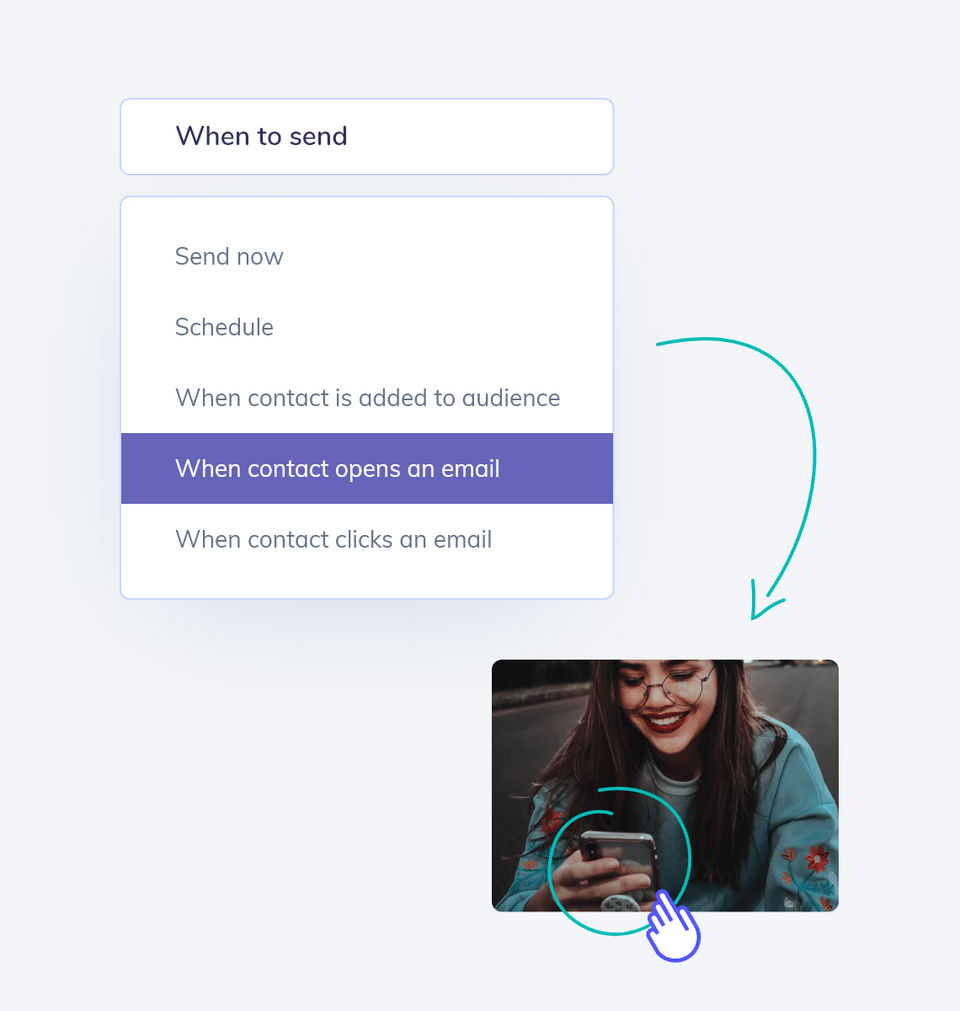Pick When contact opens an email
The image size is (960, 1011).
click(x=367, y=468)
